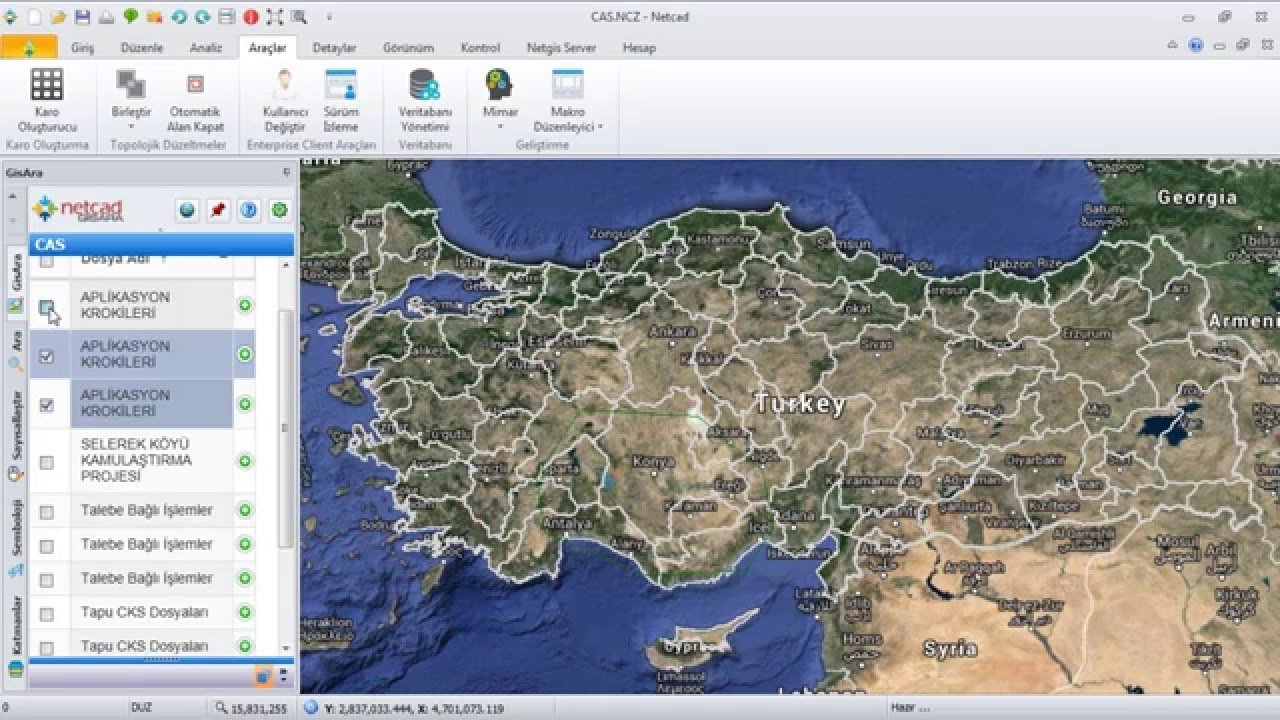The height and width of the screenshot is (720, 1280).
Task: Open the quick access toolbar customize arrow
Action: tap(329, 17)
